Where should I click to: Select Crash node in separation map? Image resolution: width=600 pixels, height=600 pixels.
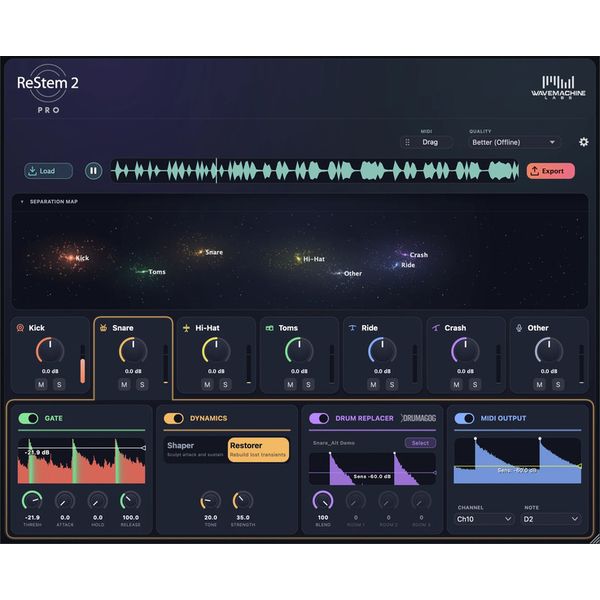(404, 254)
